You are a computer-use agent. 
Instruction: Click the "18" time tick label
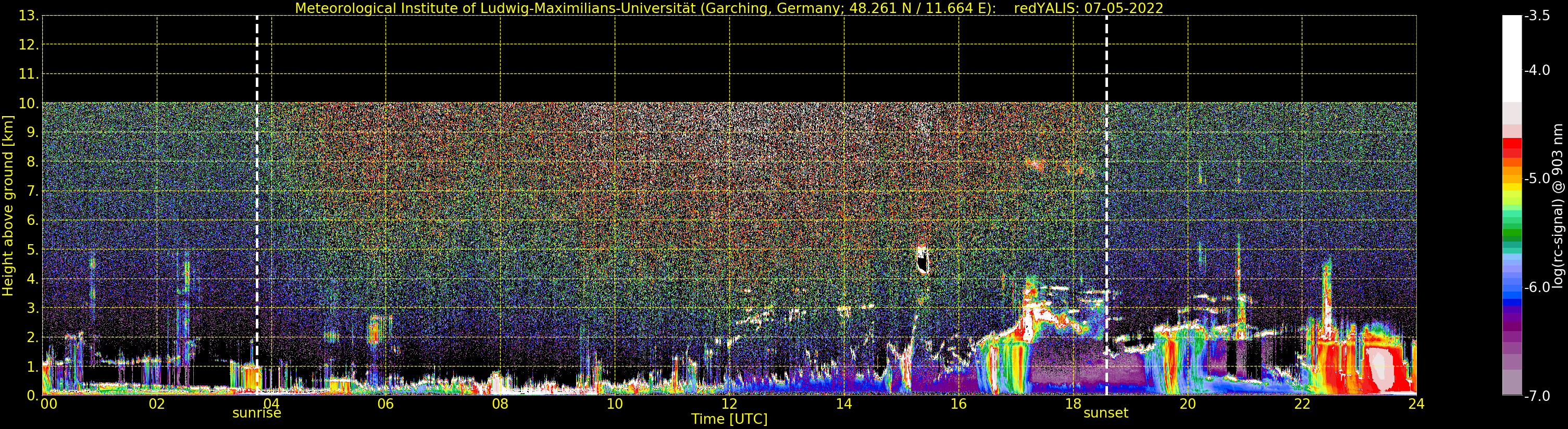click(x=1073, y=404)
